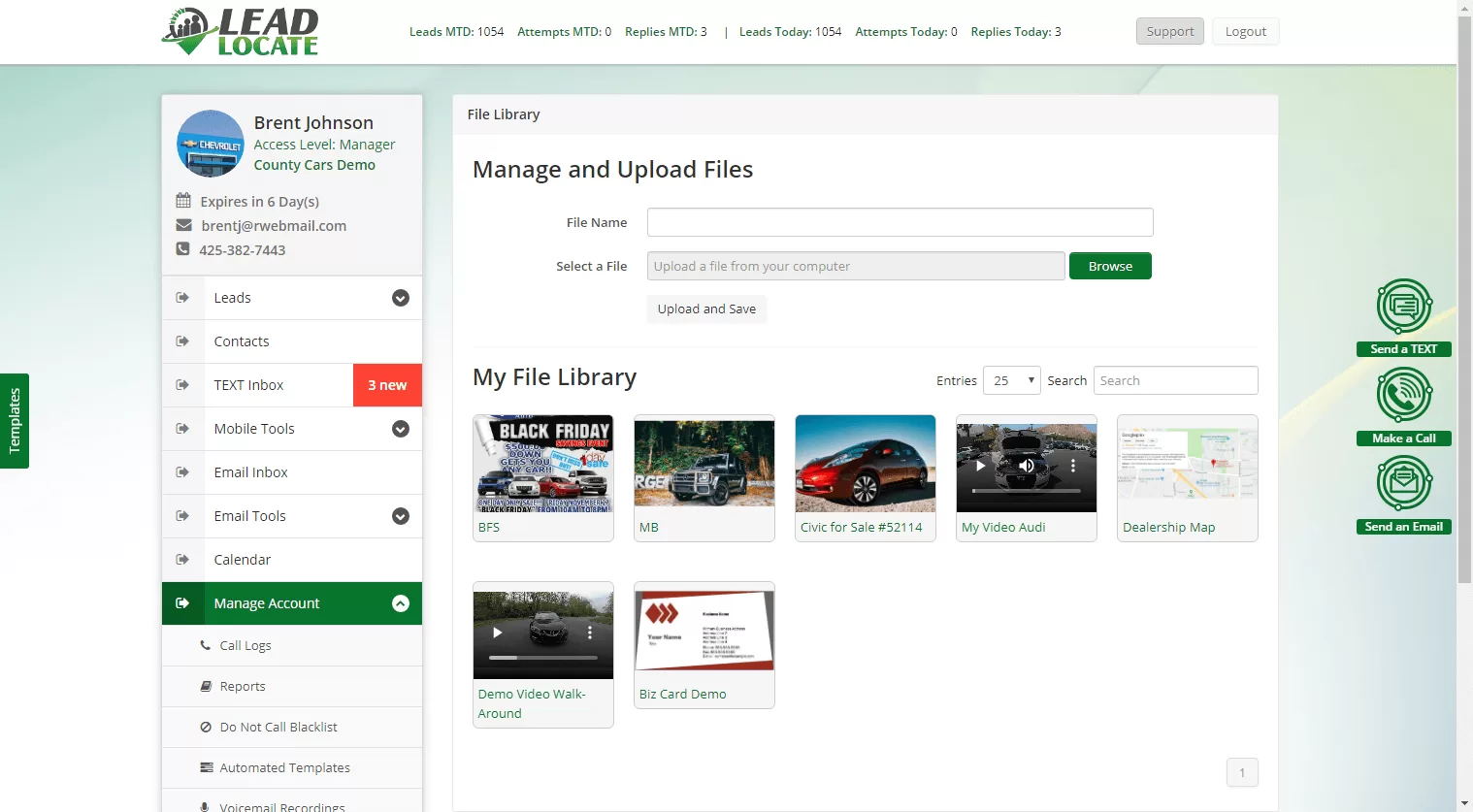1473x812 pixels.
Task: Click the Lead Locate logo
Action: pyautogui.click(x=240, y=32)
